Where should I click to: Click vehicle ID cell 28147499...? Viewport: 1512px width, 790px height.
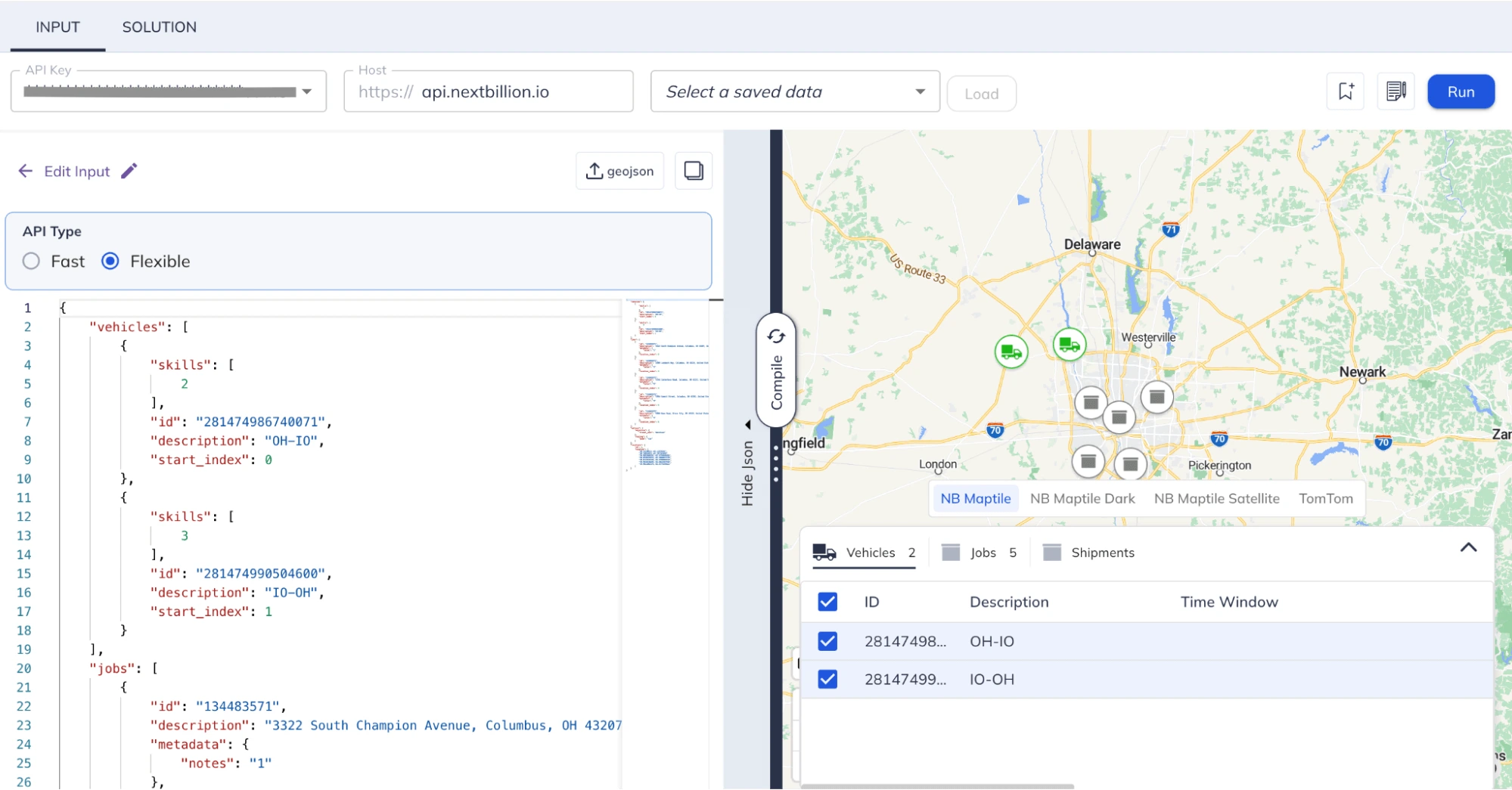[x=905, y=679]
